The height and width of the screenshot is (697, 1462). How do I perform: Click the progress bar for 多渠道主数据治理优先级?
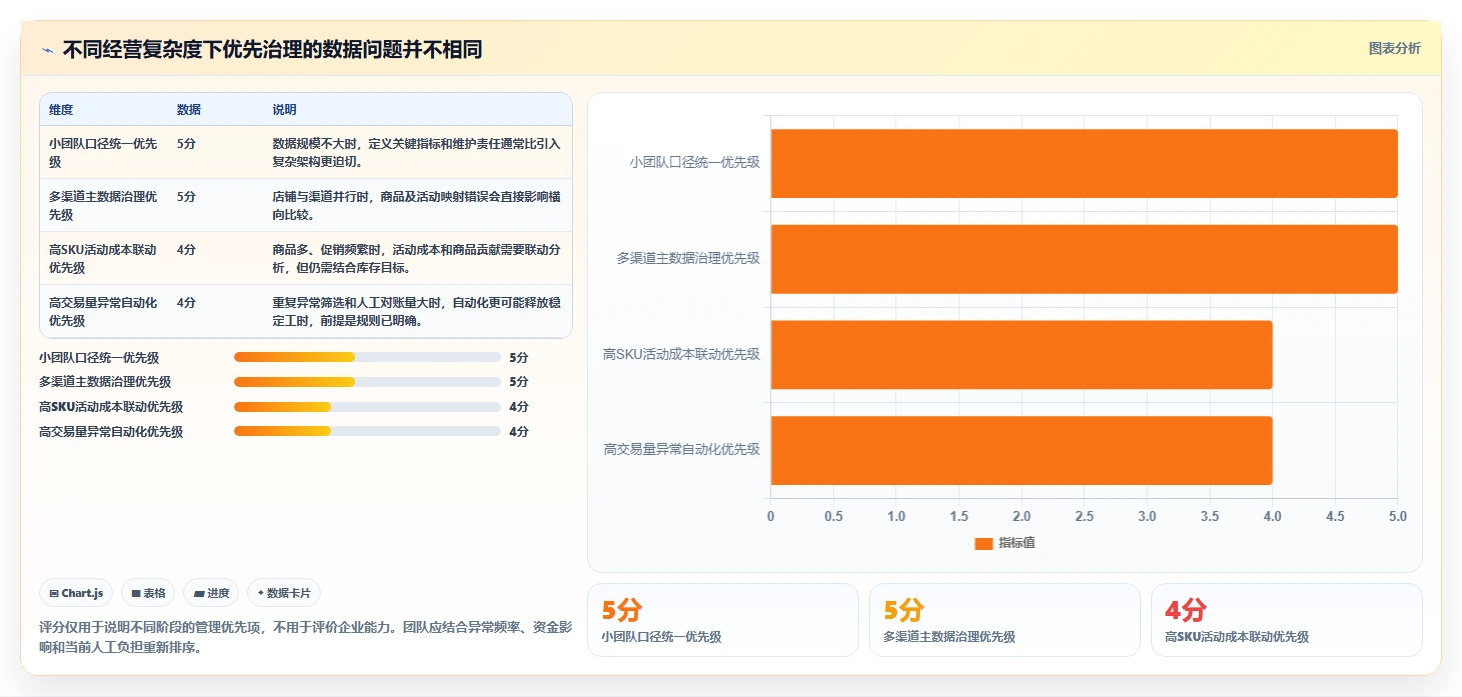click(x=367, y=382)
